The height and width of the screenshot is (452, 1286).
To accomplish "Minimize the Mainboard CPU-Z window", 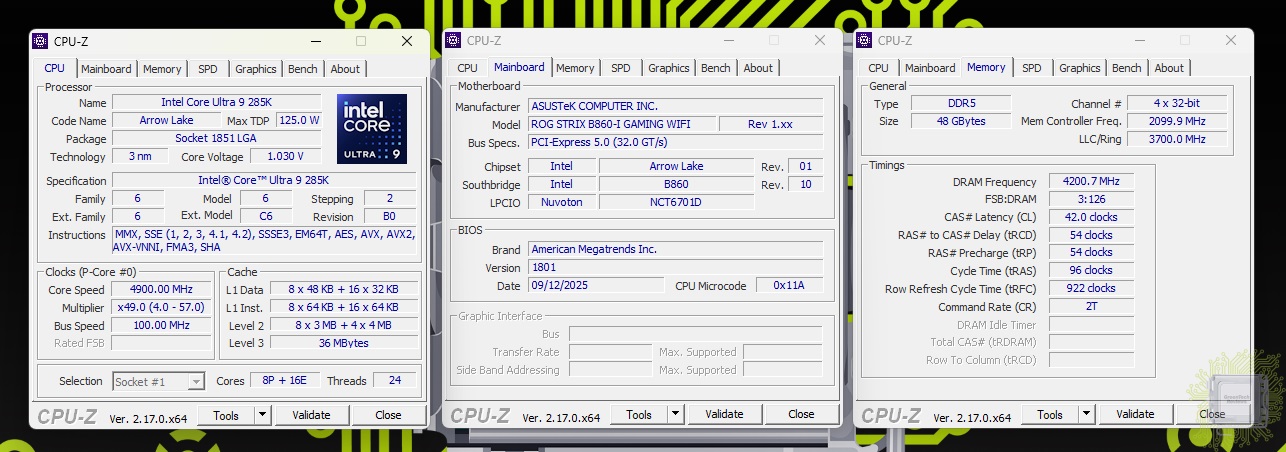I will coord(728,40).
